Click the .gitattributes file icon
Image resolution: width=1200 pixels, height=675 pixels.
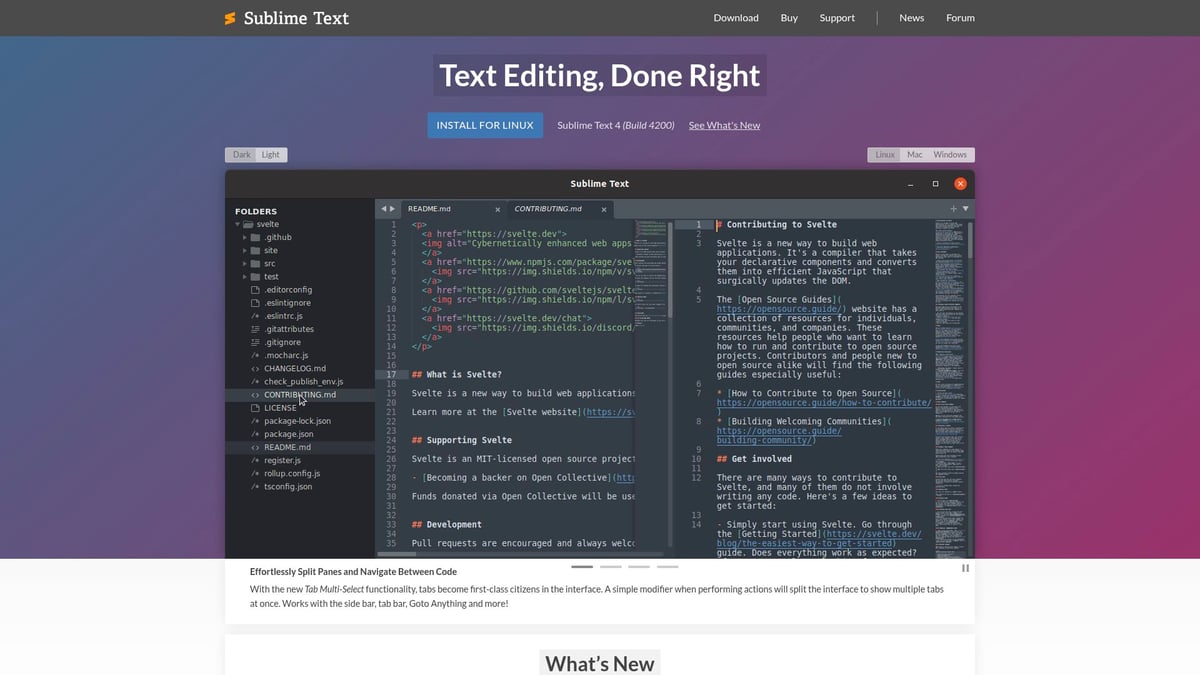coord(256,329)
